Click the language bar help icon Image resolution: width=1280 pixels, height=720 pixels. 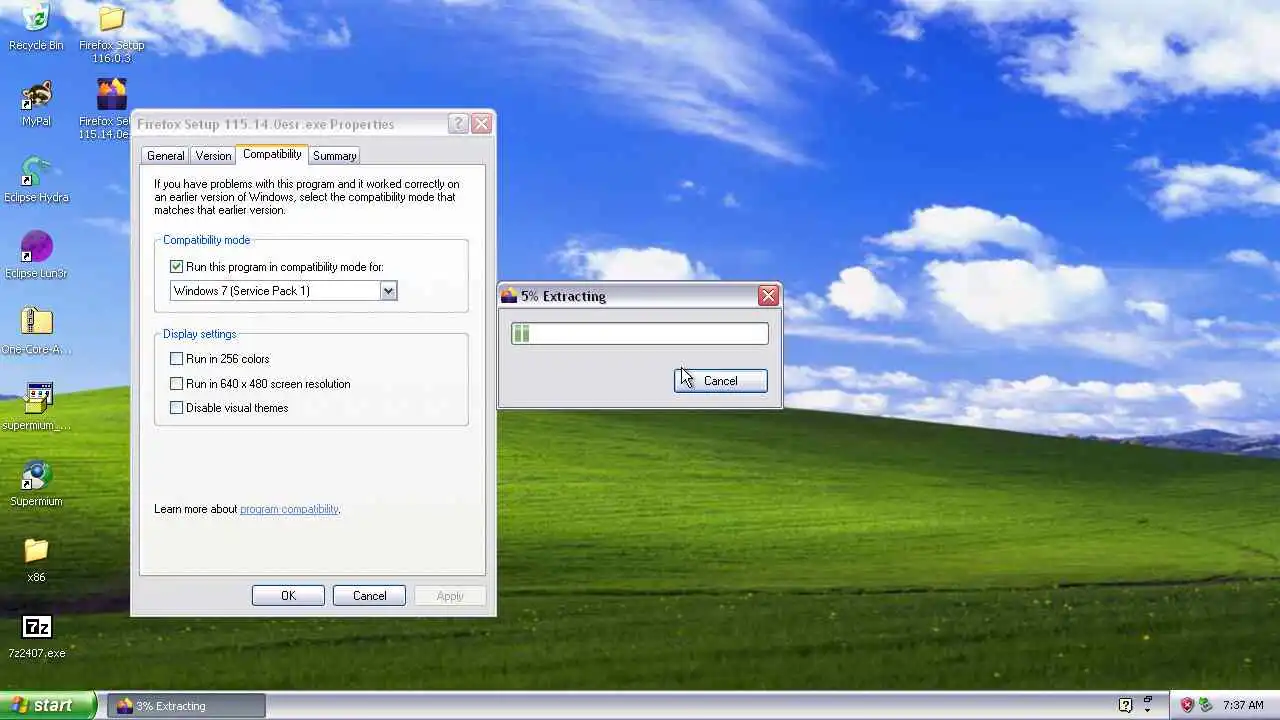pos(1125,705)
